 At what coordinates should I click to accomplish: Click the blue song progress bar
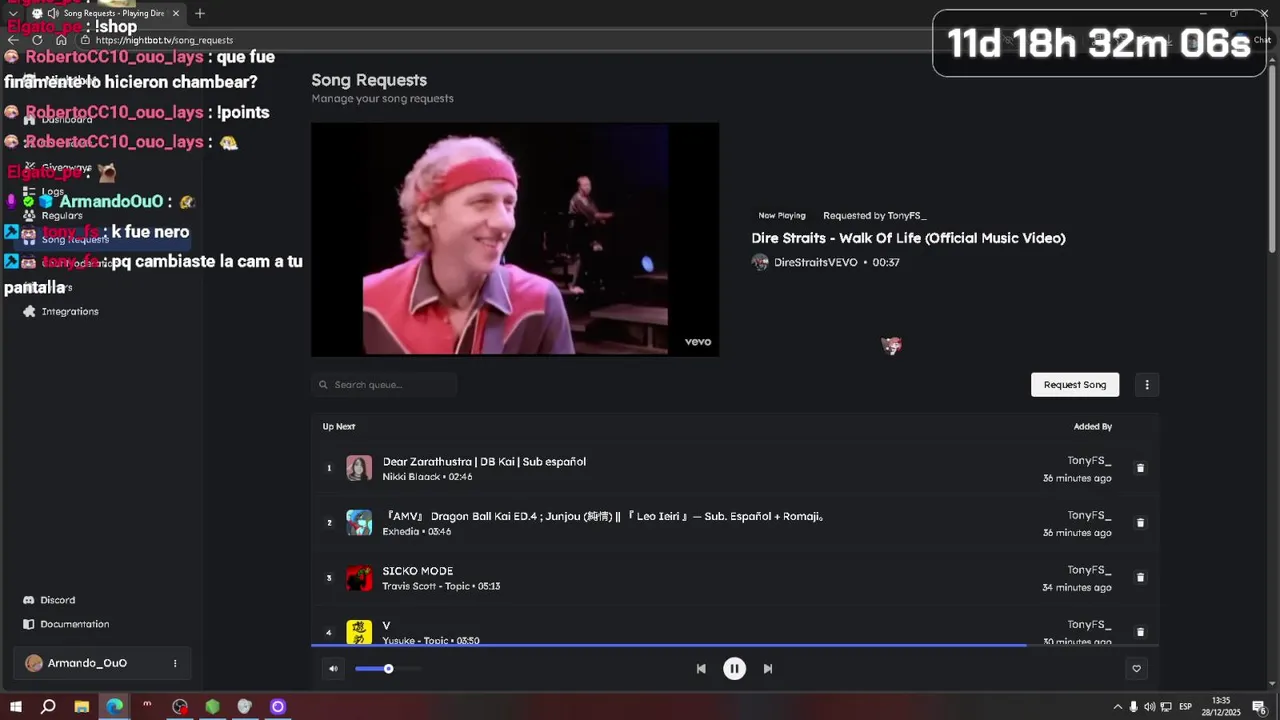coord(668,645)
